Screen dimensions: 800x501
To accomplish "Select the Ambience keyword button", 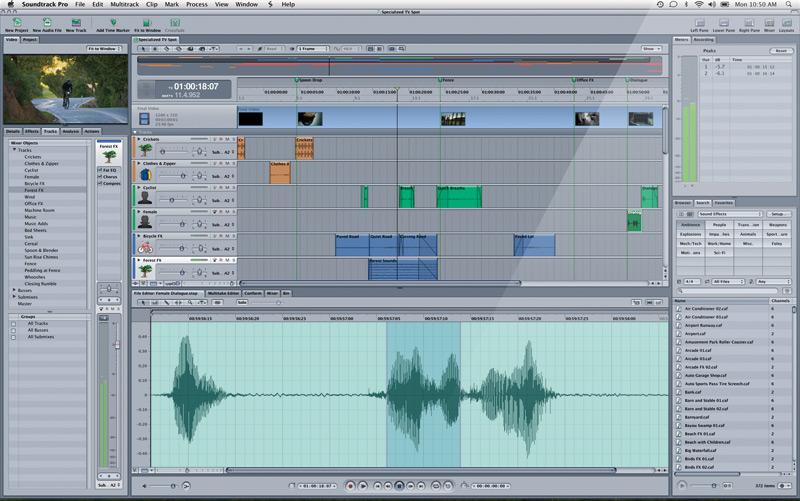I will coord(690,224).
